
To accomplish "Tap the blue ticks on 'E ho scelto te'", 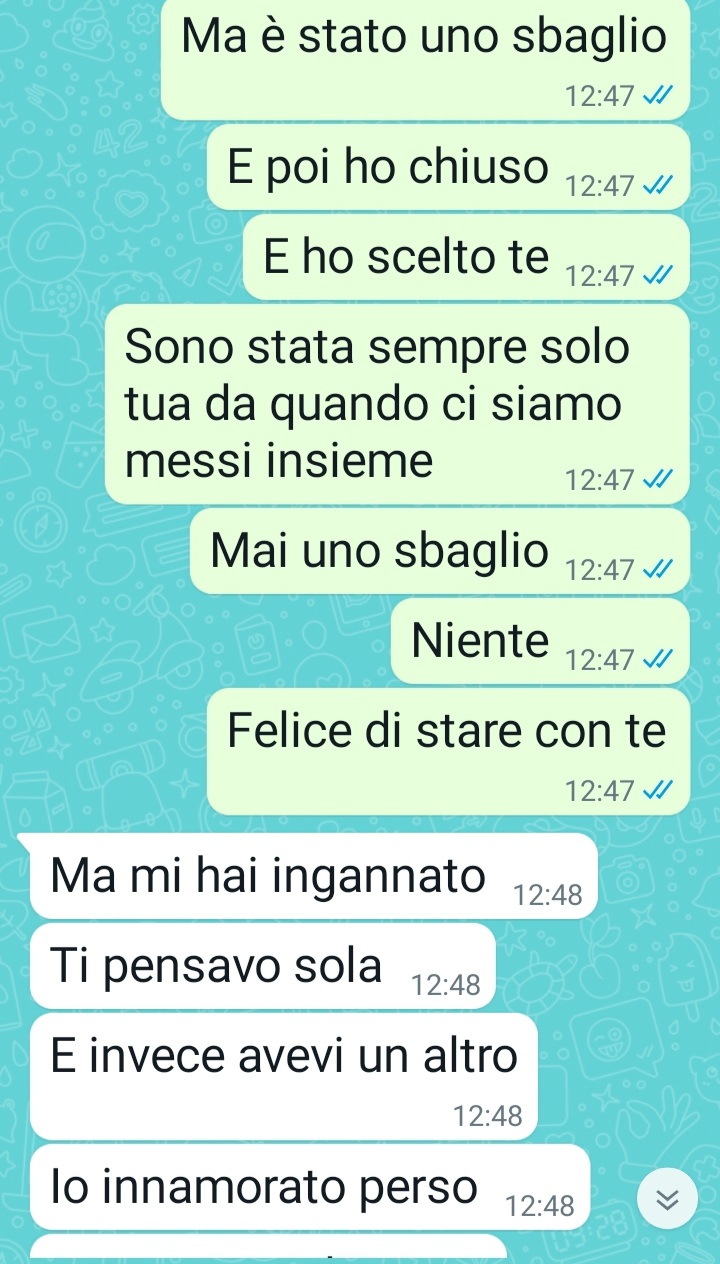I will point(658,277).
